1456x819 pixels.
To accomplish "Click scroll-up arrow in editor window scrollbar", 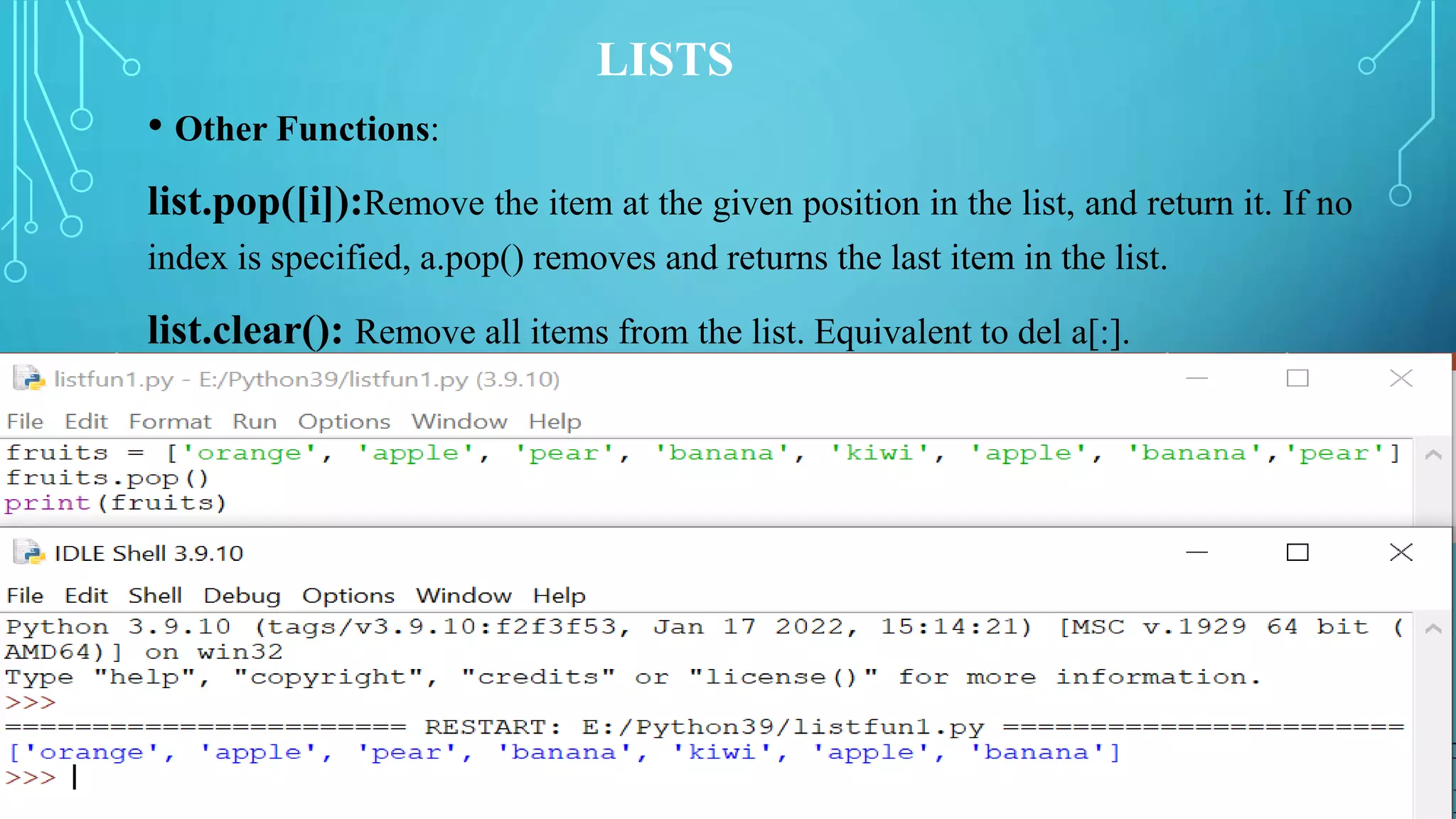I will coord(1433,454).
